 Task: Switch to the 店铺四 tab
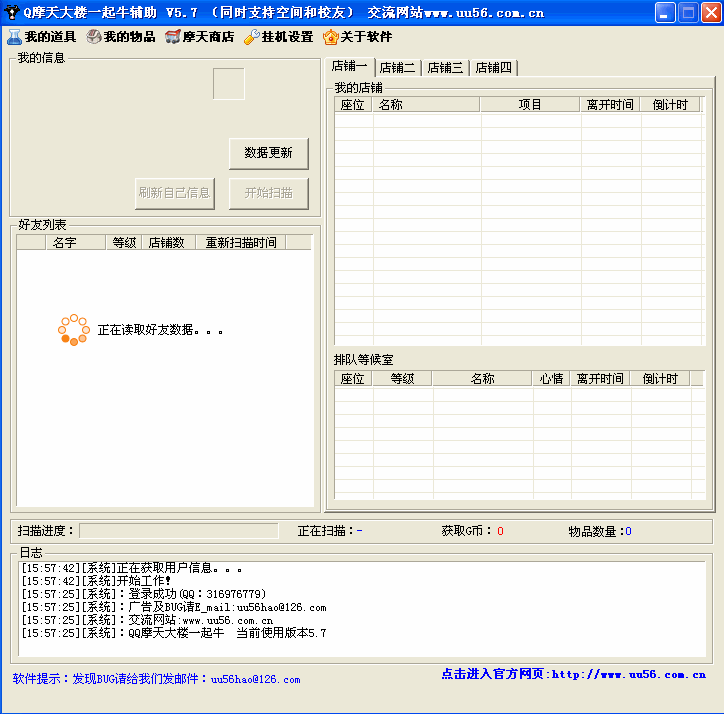tap(494, 68)
